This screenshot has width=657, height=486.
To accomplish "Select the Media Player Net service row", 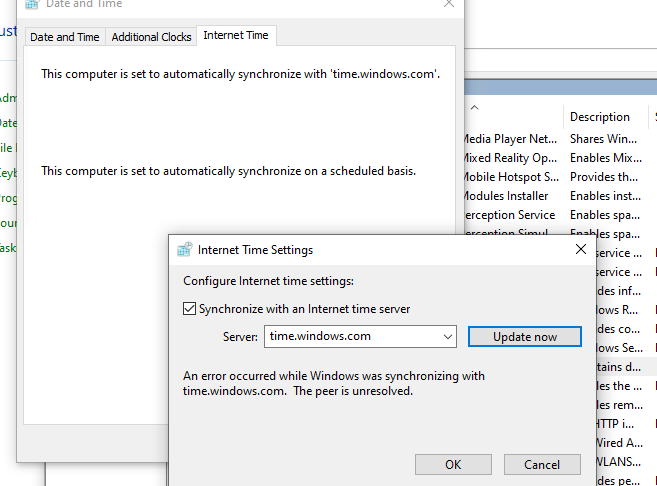I will tap(510, 139).
